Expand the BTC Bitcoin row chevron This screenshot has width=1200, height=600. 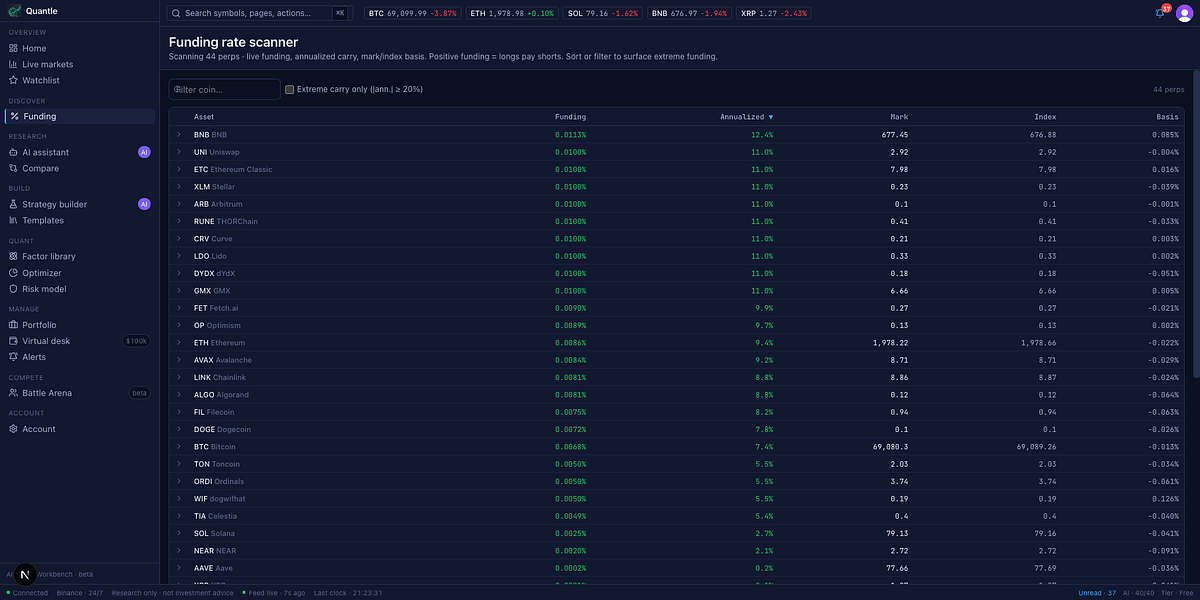[179, 447]
